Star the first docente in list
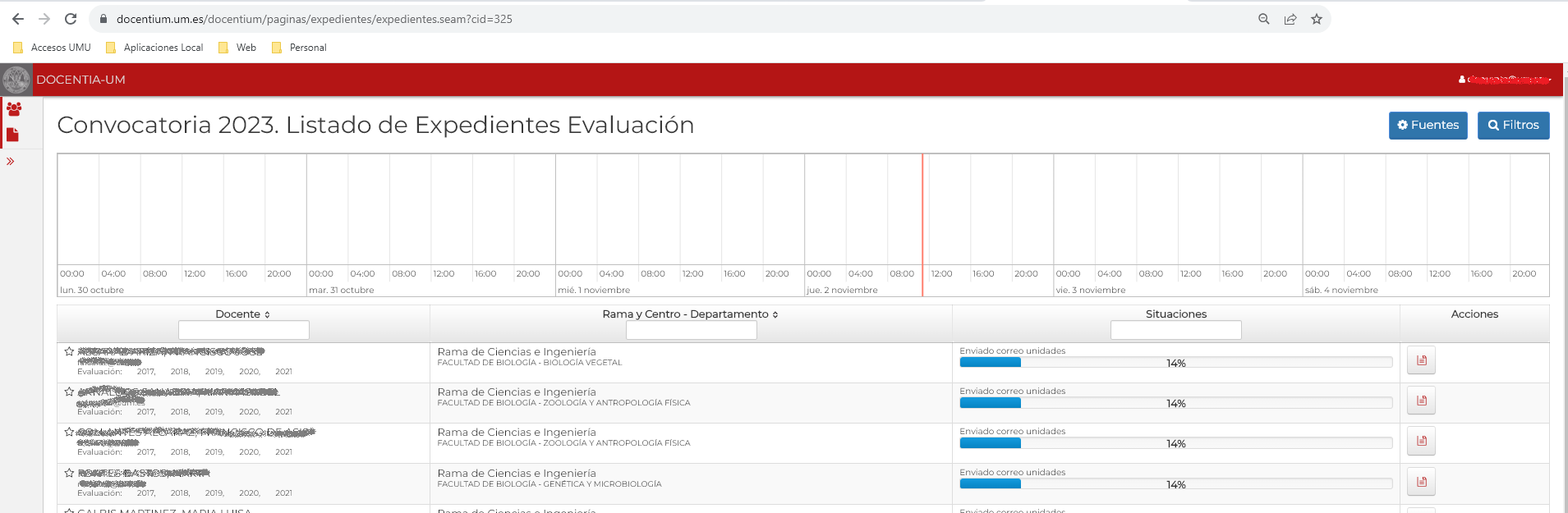Image resolution: width=1568 pixels, height=513 pixels. [70, 351]
